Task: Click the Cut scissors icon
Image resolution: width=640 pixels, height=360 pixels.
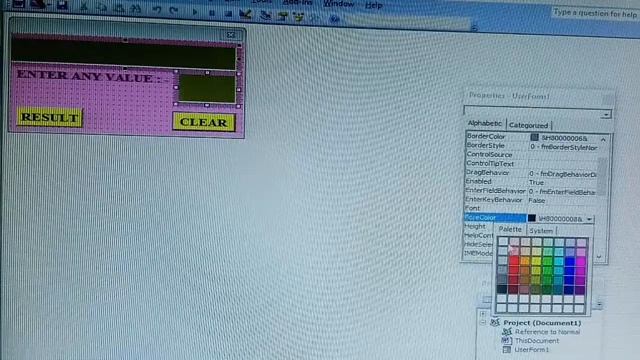Action: [x=84, y=7]
